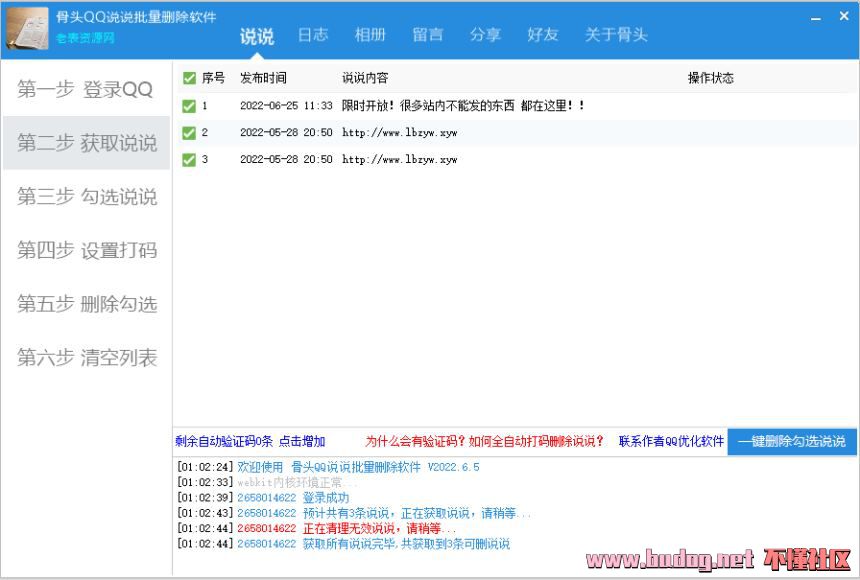Screen dimensions: 860x580
Task: Open the 关于骨头 tab
Action: pyautogui.click(x=616, y=35)
